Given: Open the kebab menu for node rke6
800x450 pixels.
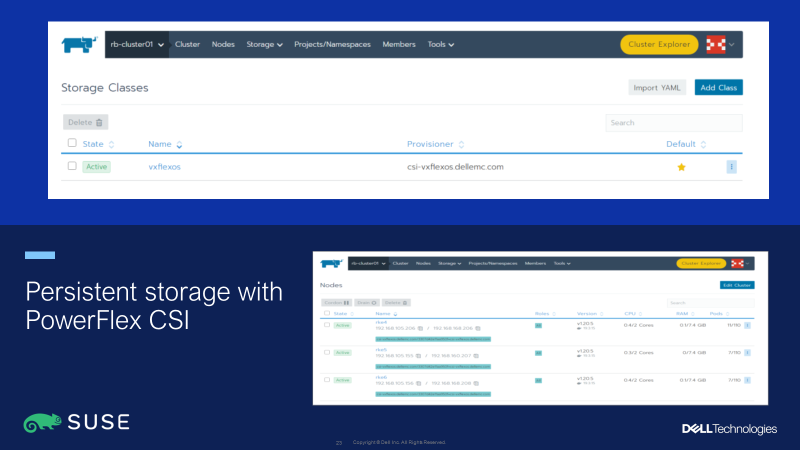Looking at the screenshot, I should click(747, 380).
